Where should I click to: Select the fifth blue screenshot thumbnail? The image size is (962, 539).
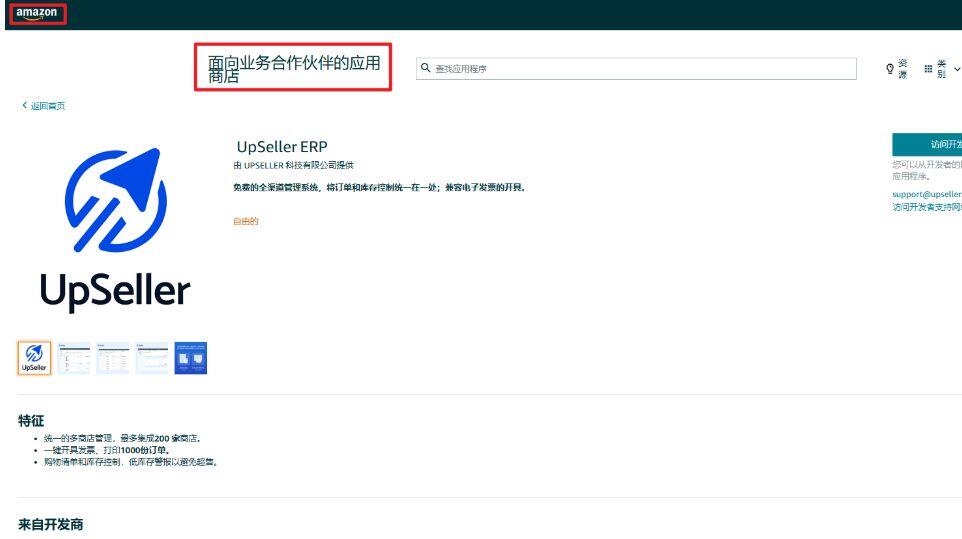click(191, 358)
